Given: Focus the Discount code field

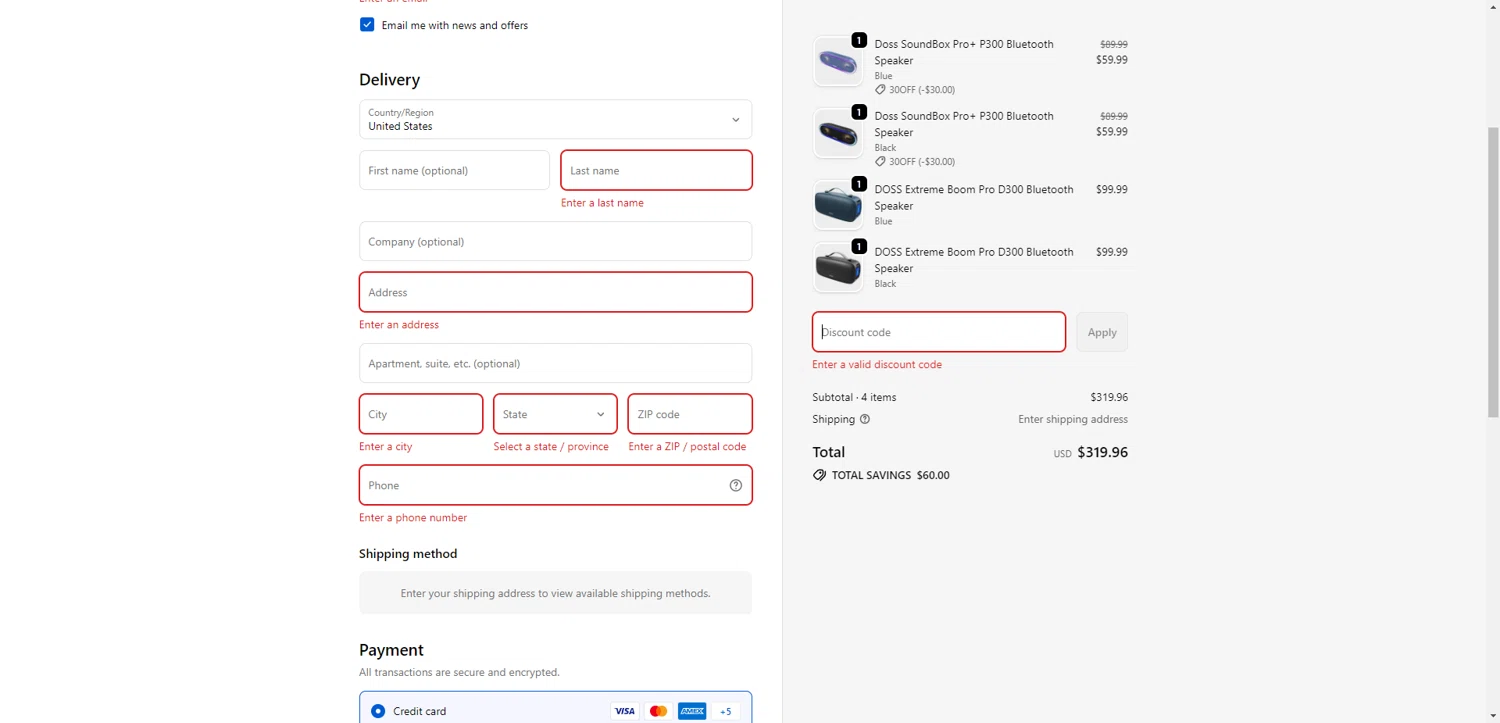Looking at the screenshot, I should click(938, 333).
